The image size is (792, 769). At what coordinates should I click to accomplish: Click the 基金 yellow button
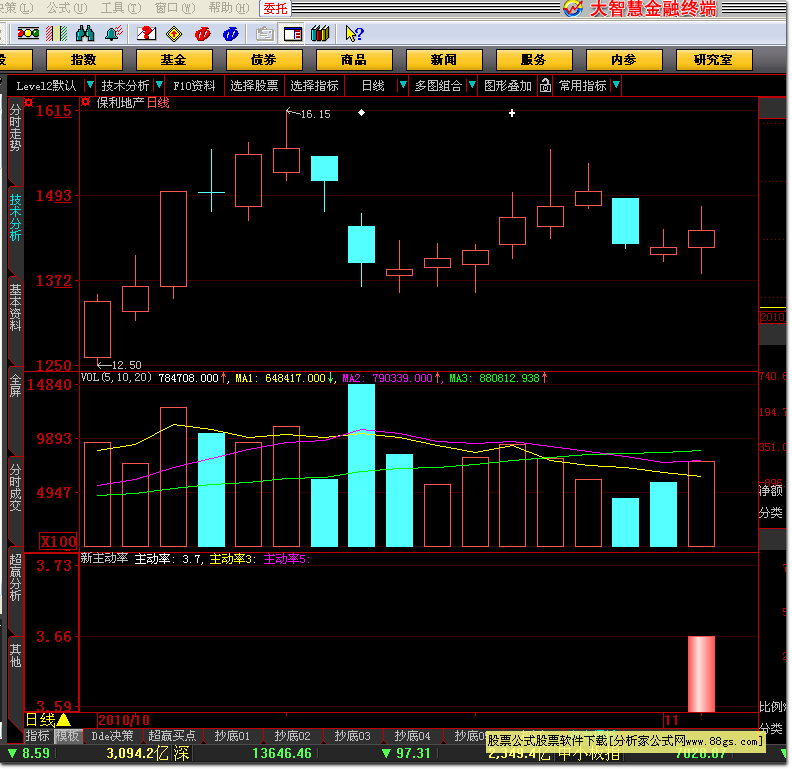174,60
